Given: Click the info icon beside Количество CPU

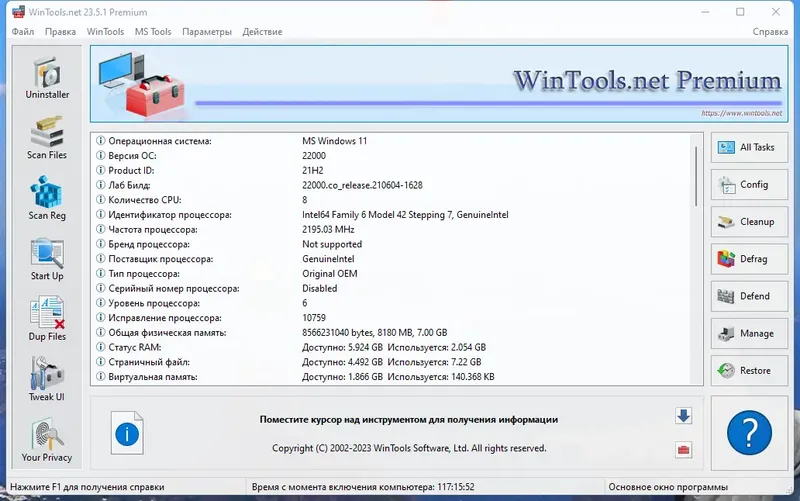Looking at the screenshot, I should (x=101, y=200).
